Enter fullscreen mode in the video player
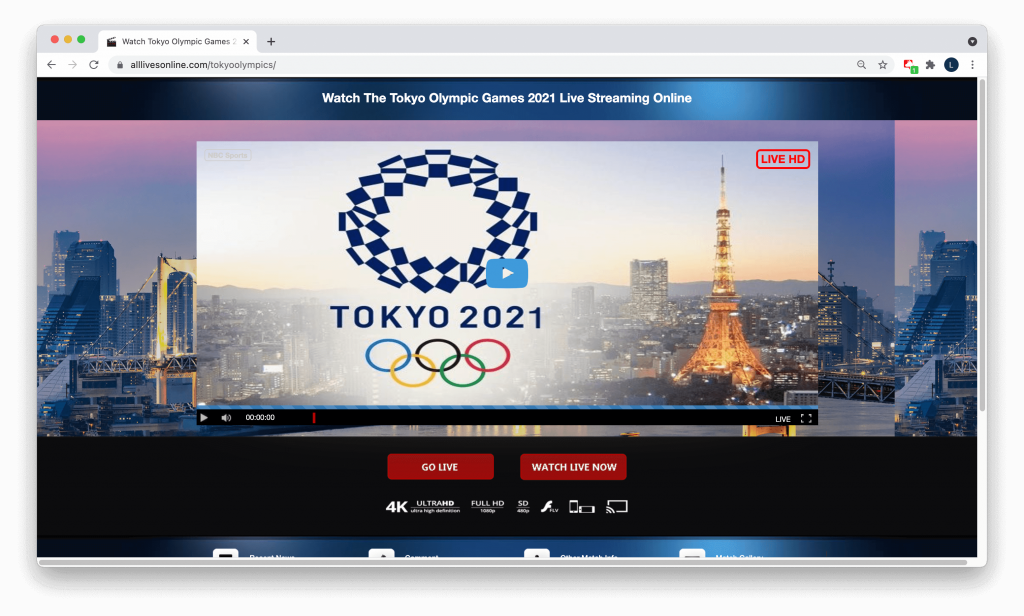 coord(806,418)
